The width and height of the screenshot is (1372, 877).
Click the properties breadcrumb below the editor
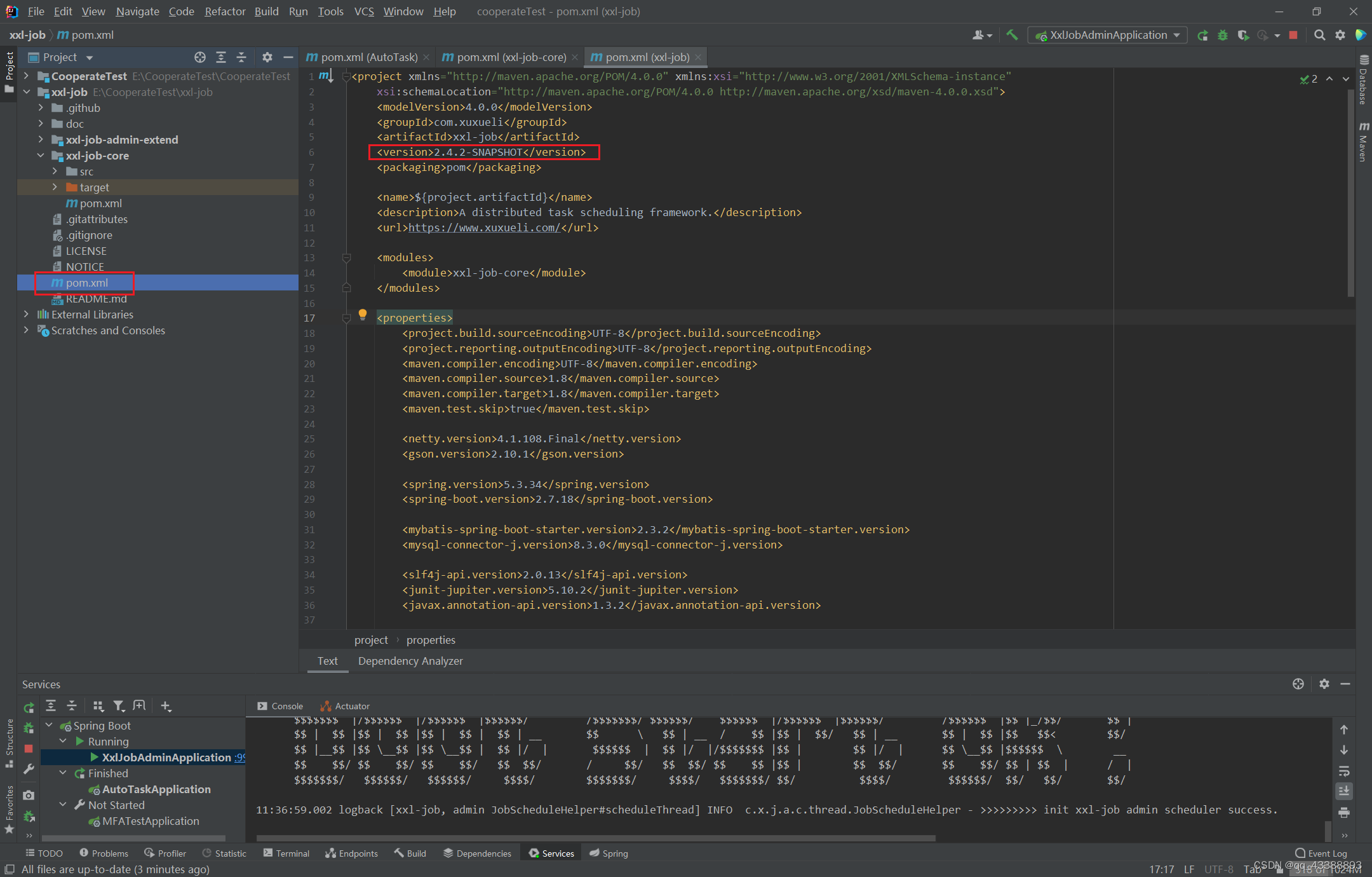tap(431, 639)
